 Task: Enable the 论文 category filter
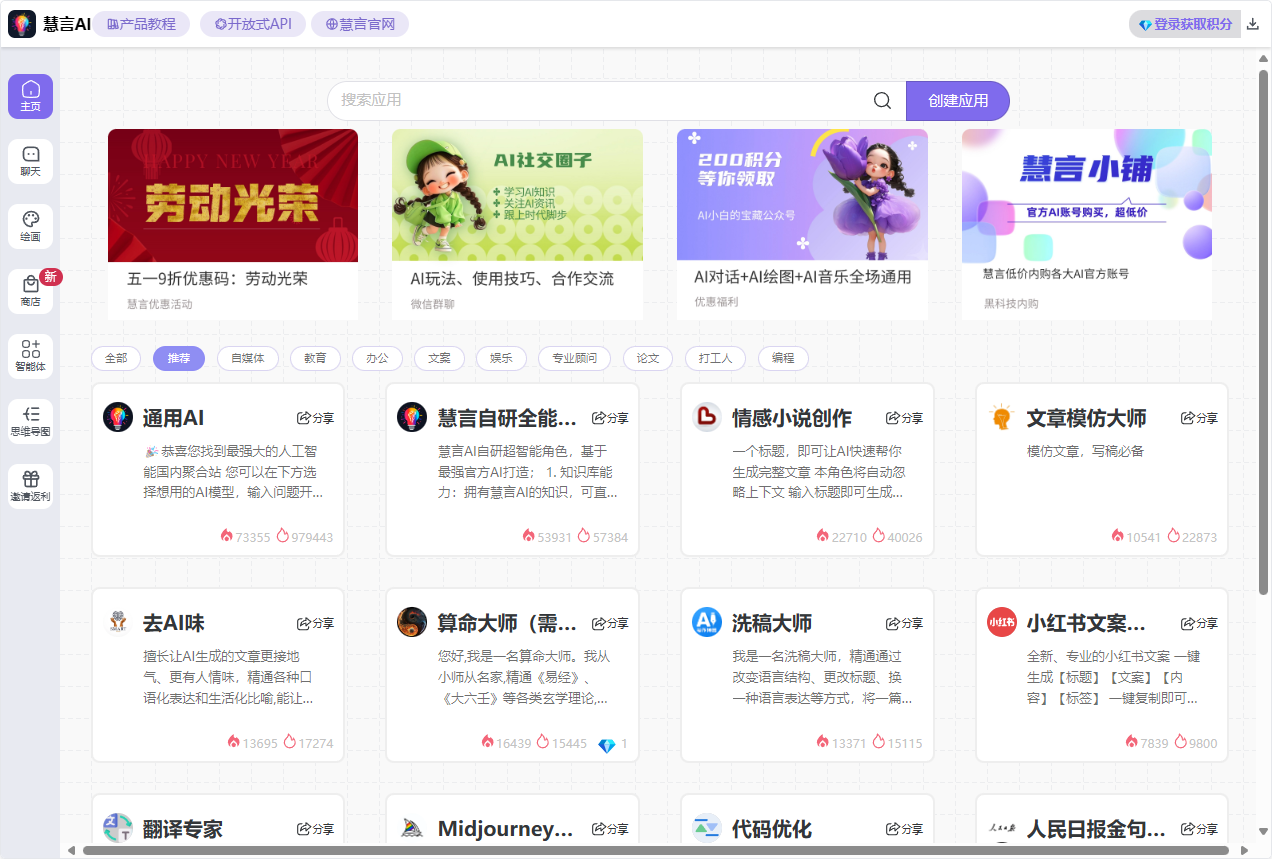[647, 358]
